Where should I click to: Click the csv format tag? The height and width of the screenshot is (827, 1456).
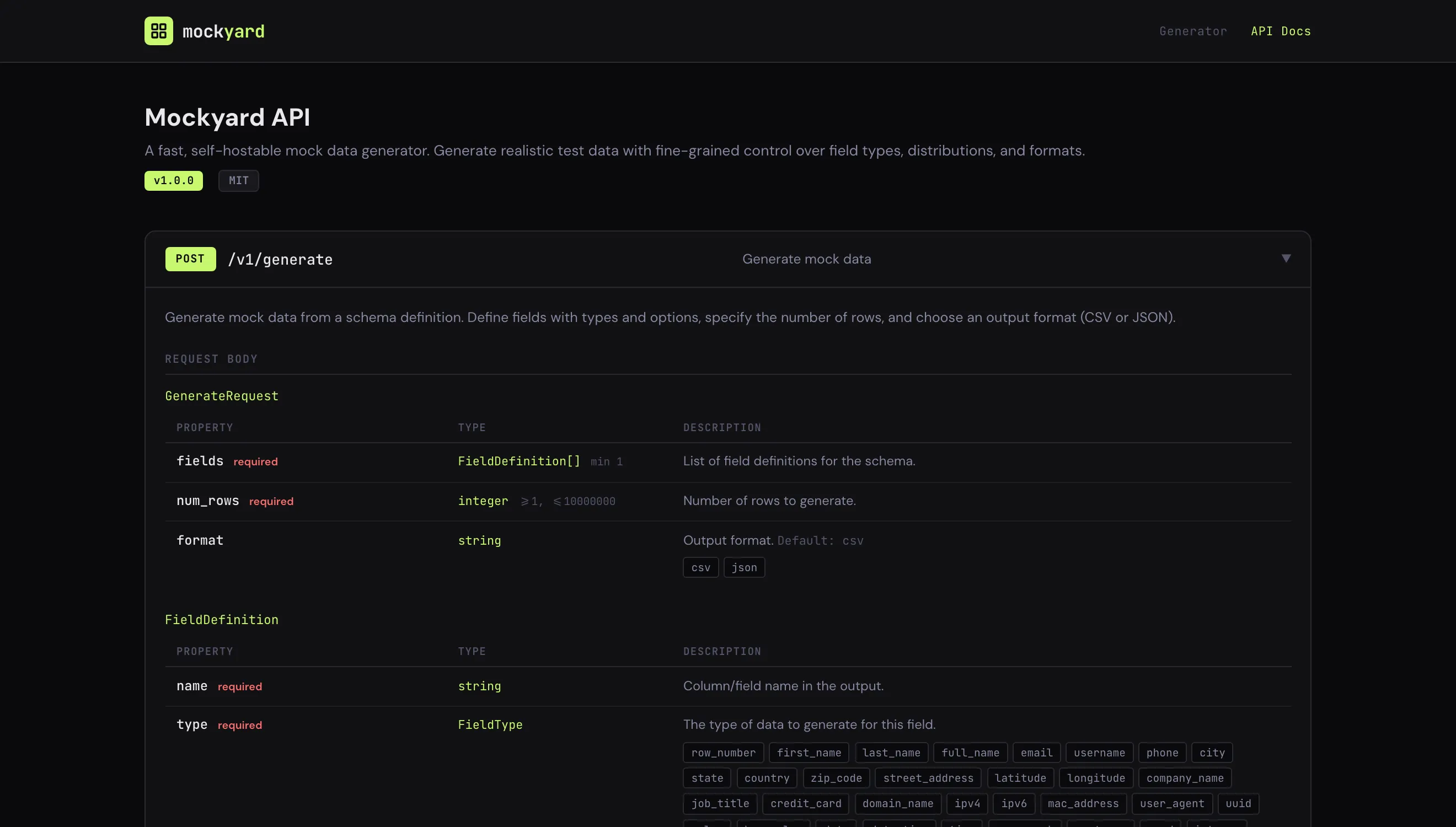click(x=700, y=567)
